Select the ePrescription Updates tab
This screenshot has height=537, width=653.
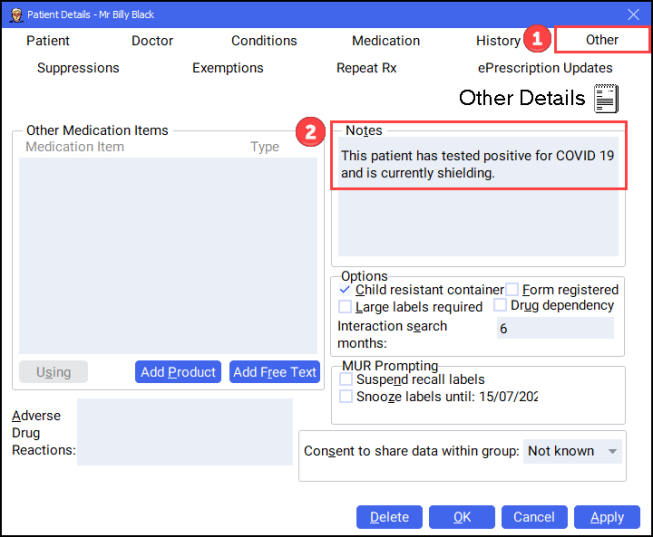pyautogui.click(x=545, y=68)
